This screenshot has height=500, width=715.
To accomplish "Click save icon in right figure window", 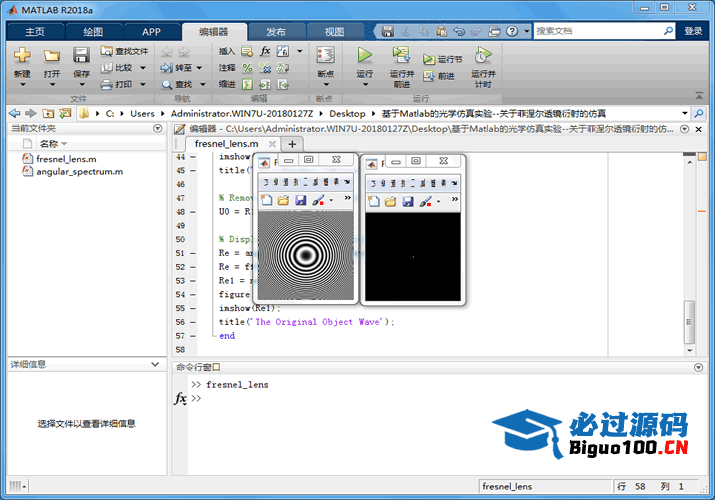I will click(408, 201).
